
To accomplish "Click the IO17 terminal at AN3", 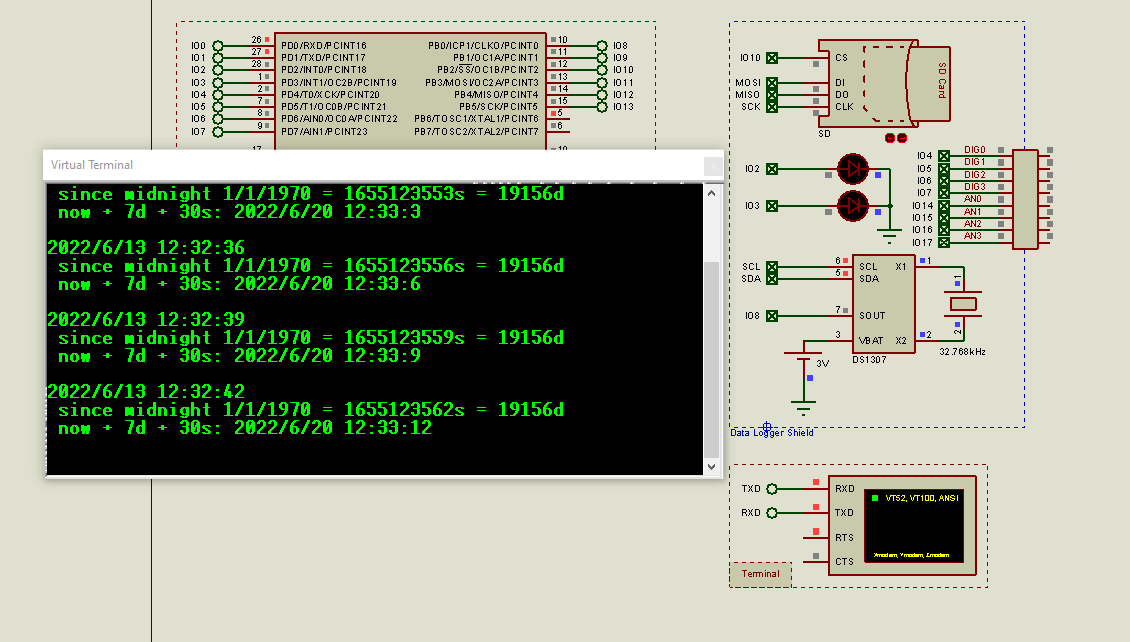I will [x=944, y=243].
